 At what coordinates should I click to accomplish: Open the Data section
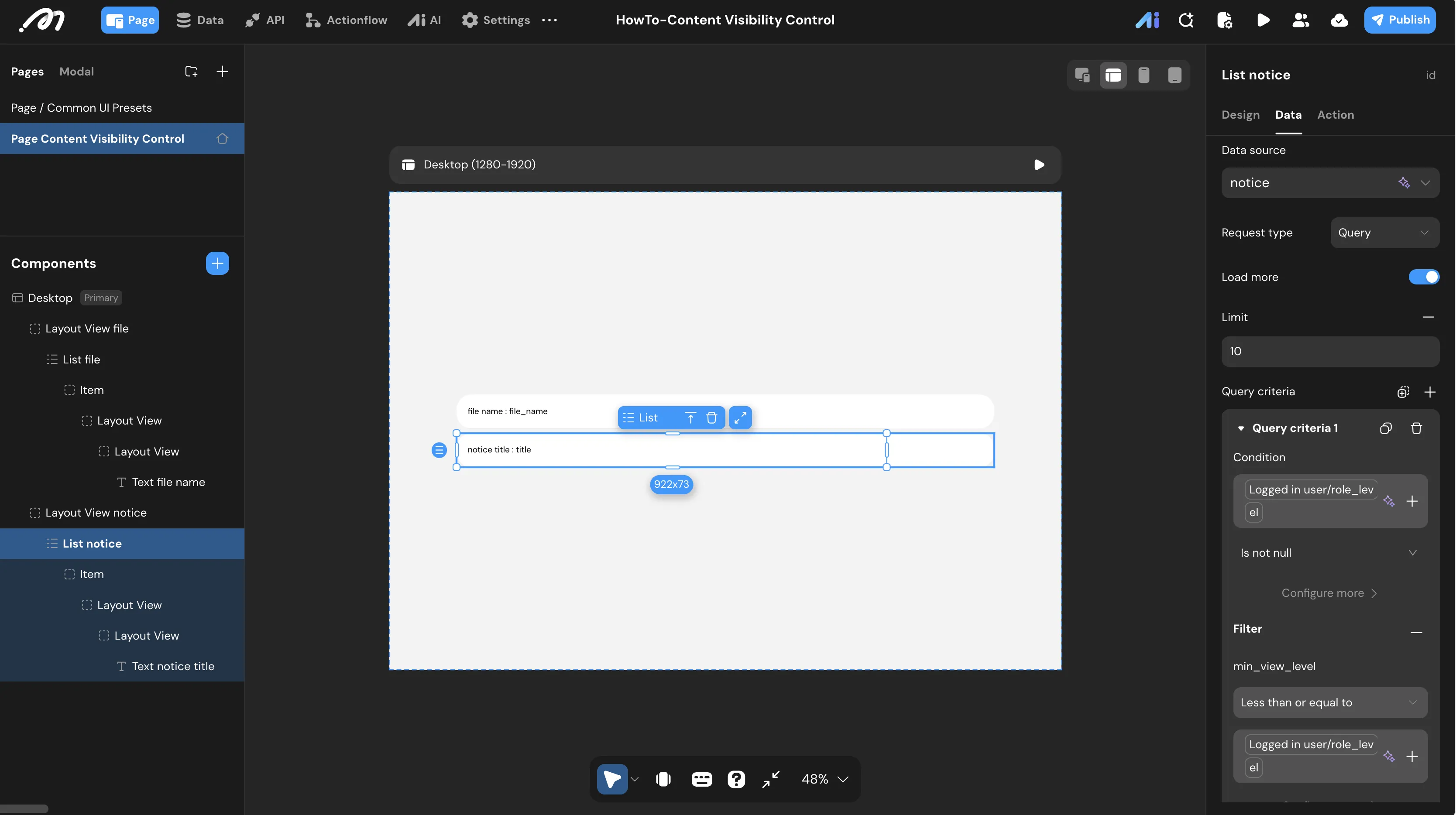click(x=199, y=20)
